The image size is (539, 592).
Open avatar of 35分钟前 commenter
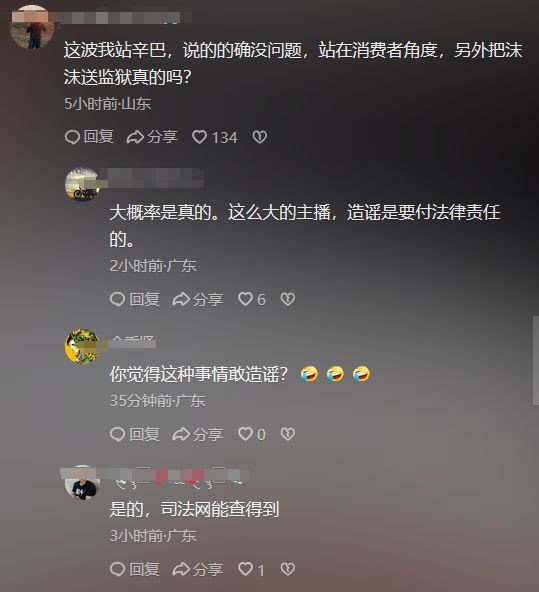click(82, 347)
